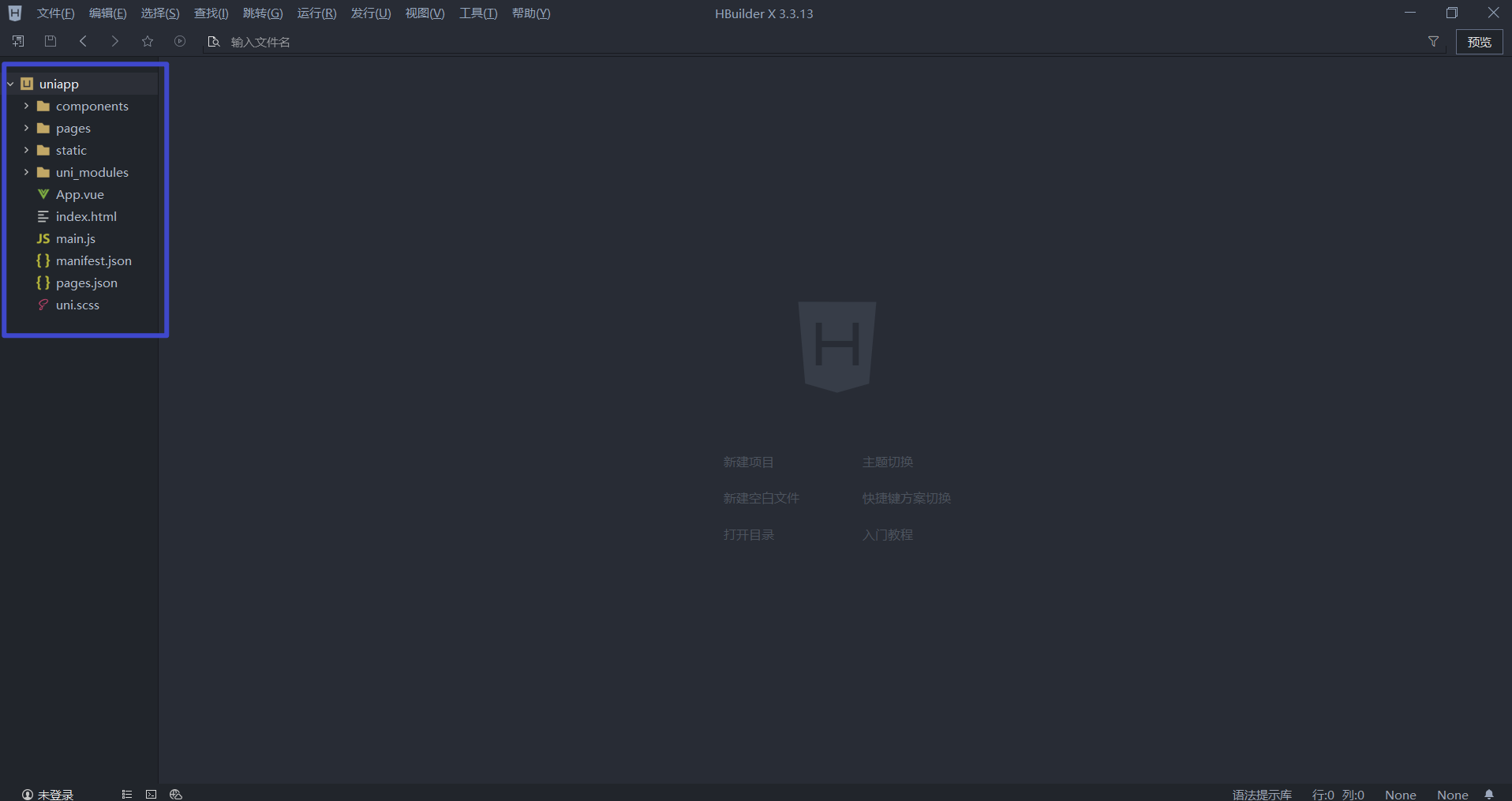The image size is (1512, 801).
Task: Click the components folder icon
Action: click(43, 106)
